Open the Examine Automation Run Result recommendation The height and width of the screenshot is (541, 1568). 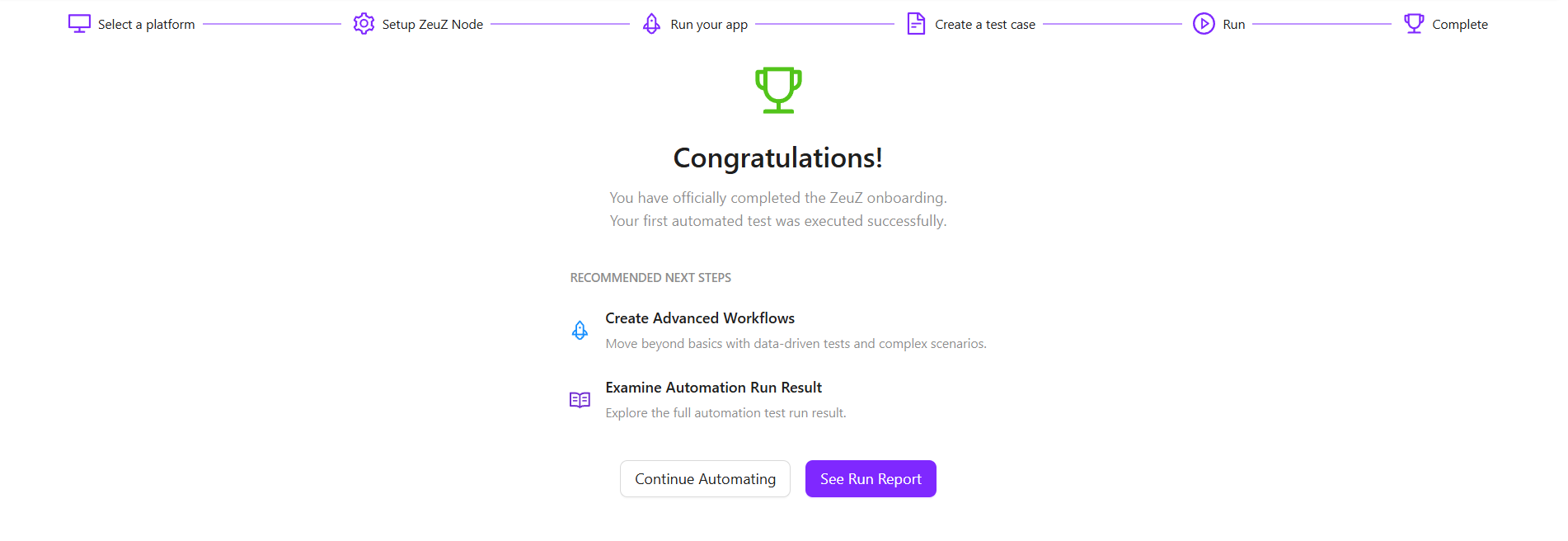click(713, 388)
